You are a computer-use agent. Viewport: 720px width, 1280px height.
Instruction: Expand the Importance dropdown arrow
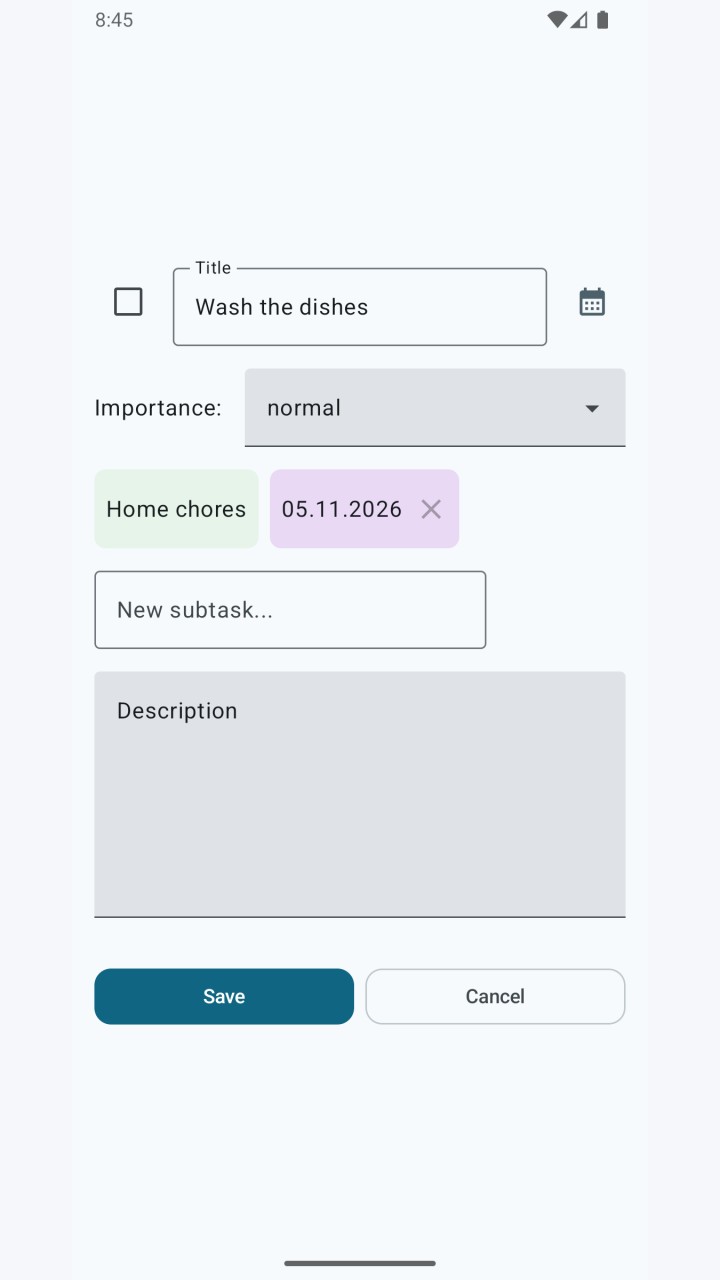point(592,408)
